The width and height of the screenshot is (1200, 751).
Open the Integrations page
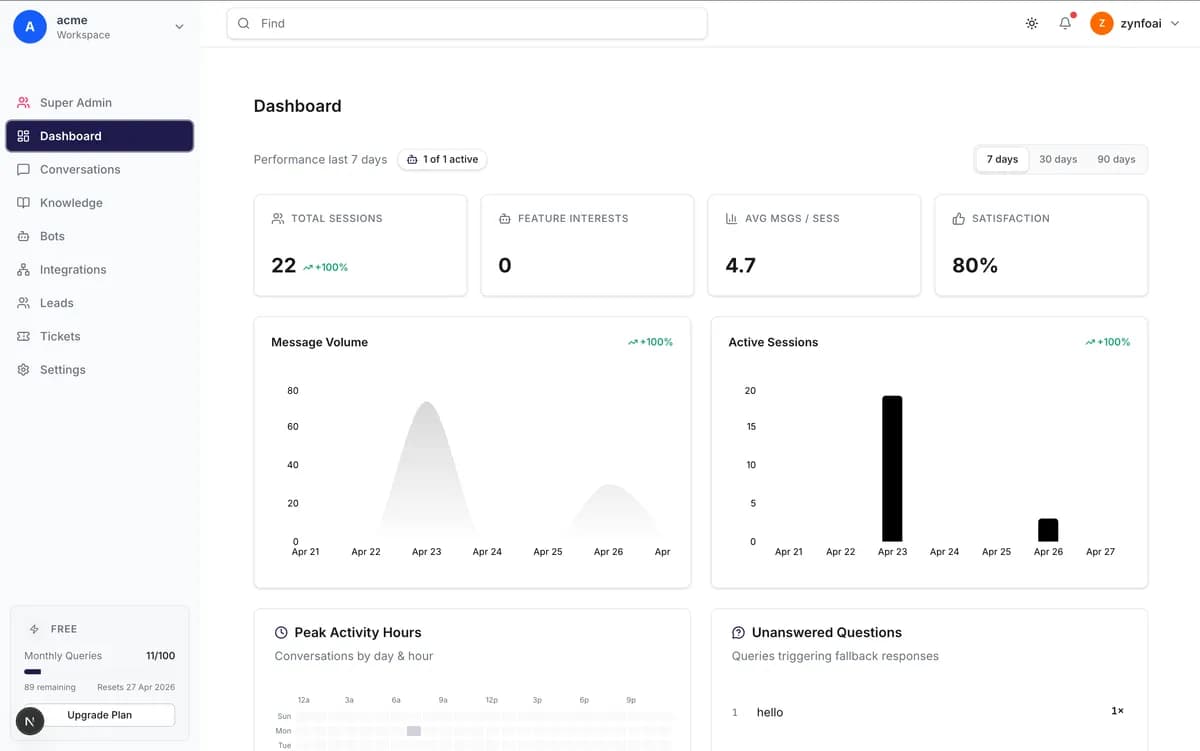[x=100, y=270]
